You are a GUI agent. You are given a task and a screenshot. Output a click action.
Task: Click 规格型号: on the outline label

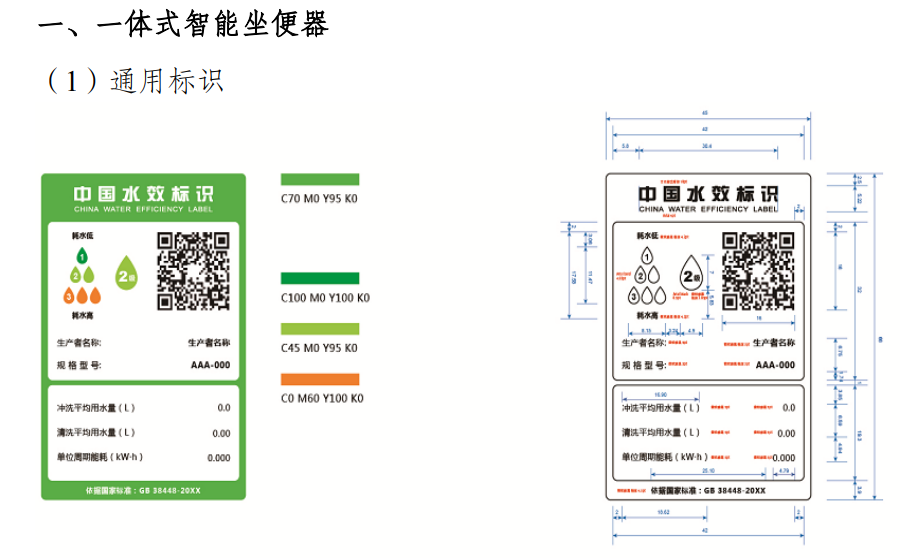coord(644,365)
